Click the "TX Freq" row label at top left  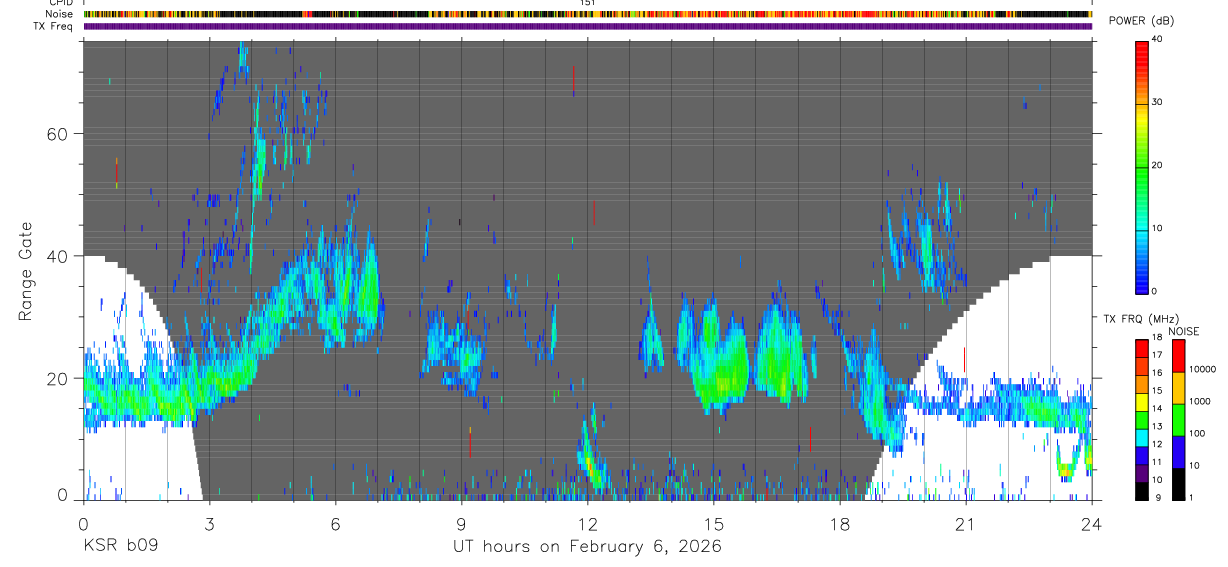tap(54, 25)
